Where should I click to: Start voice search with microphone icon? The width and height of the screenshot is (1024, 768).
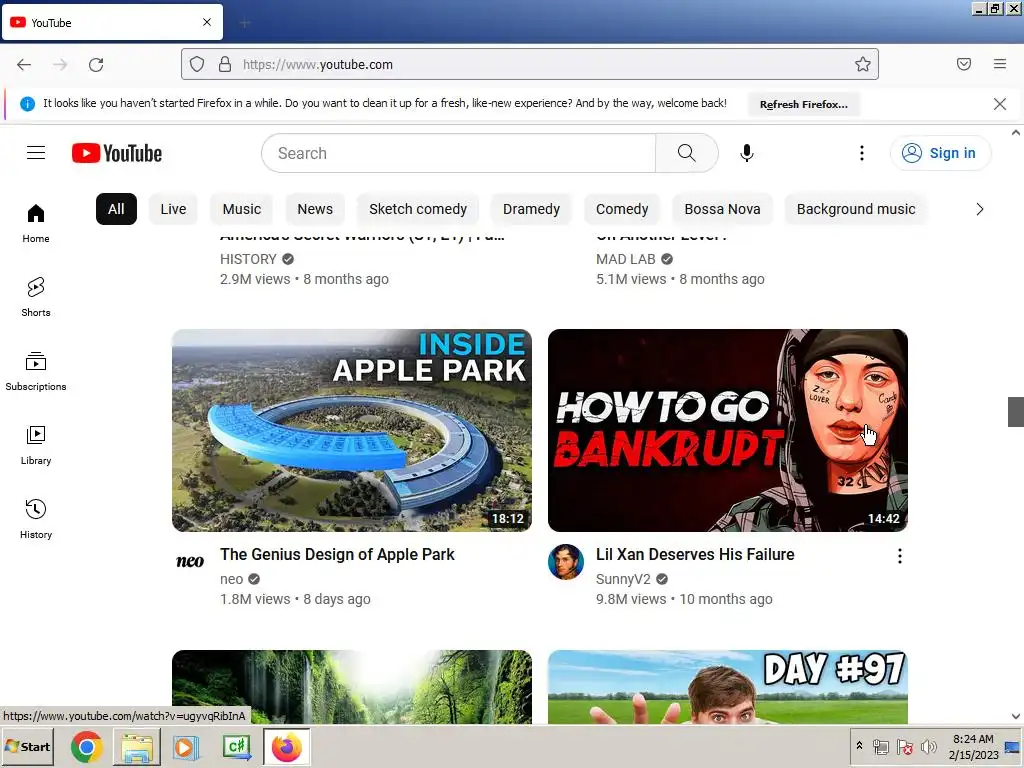coord(746,153)
